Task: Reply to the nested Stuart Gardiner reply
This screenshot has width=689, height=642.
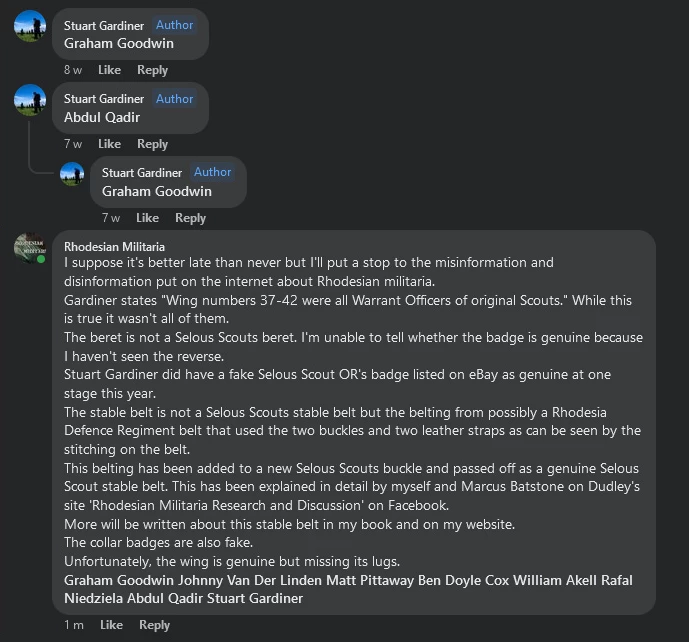Action: (x=190, y=218)
